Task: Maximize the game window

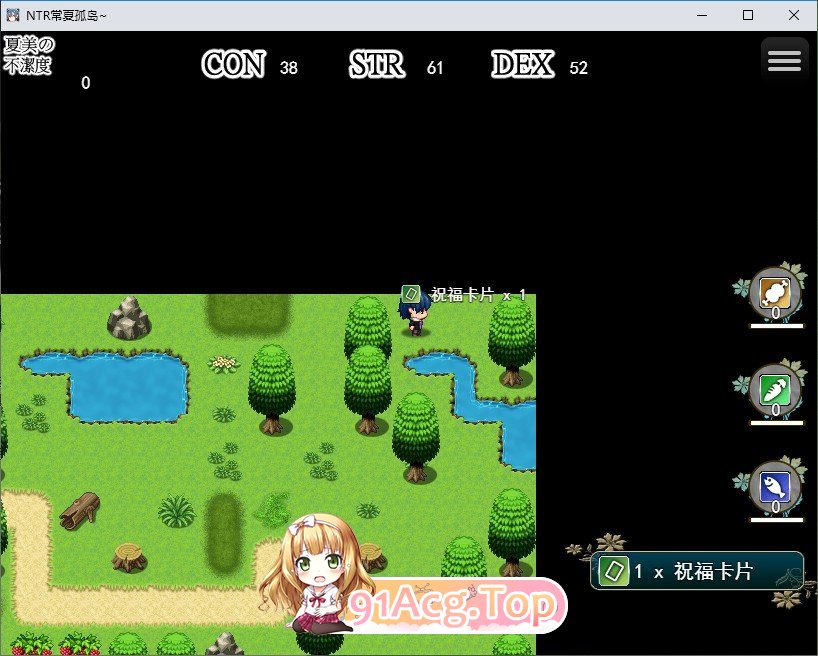Action: (748, 15)
